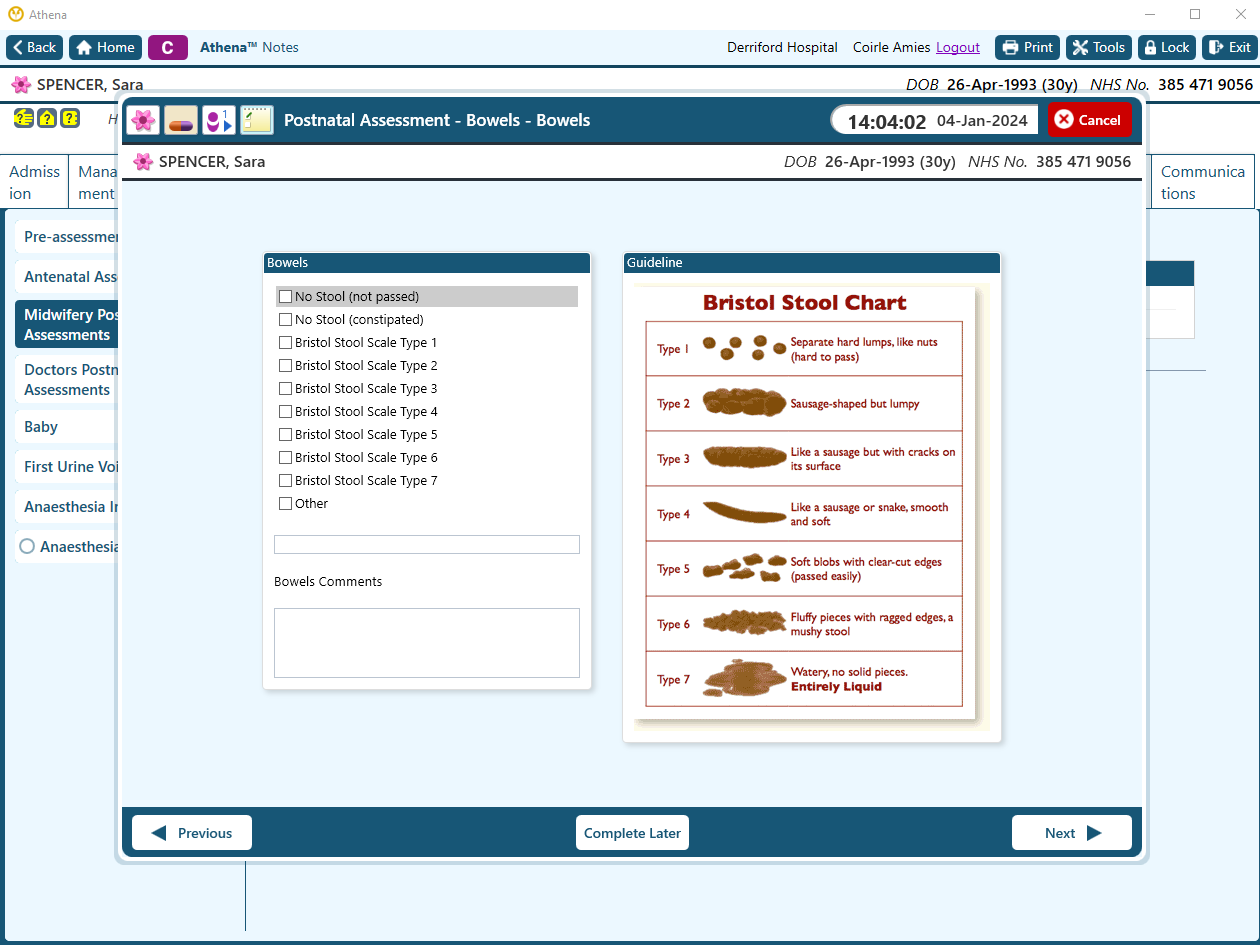Click the first yellow help icon with lines
Screen dimensions: 1260x945
(22, 118)
